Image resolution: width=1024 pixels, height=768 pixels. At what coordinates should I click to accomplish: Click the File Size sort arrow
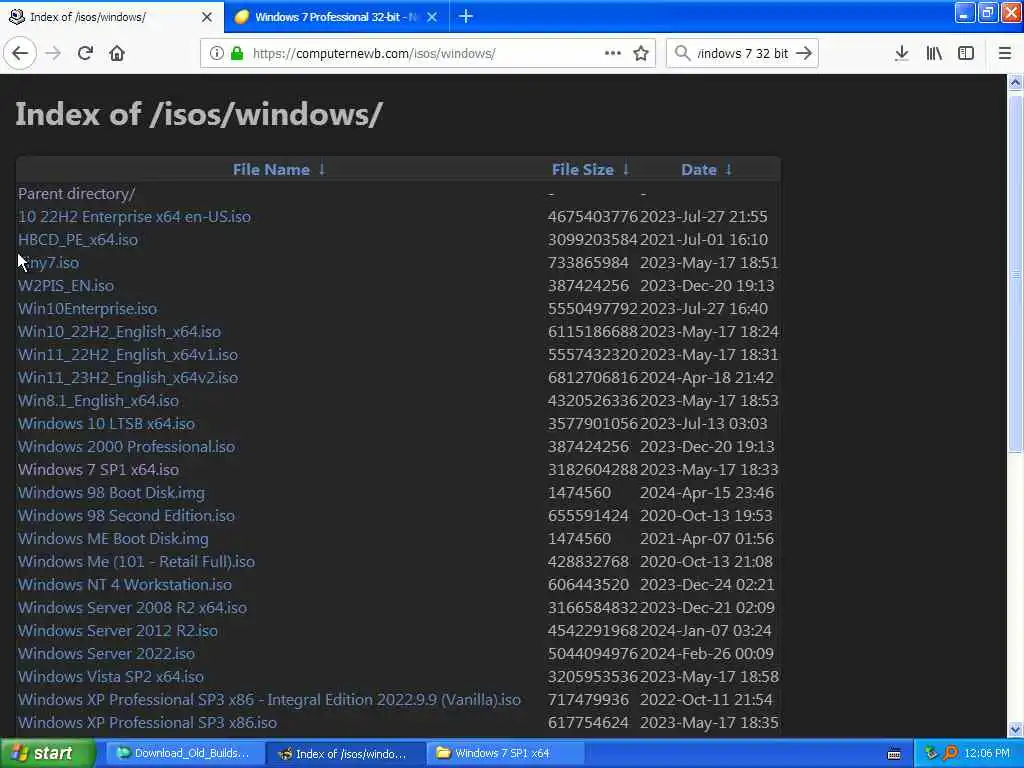pos(626,169)
